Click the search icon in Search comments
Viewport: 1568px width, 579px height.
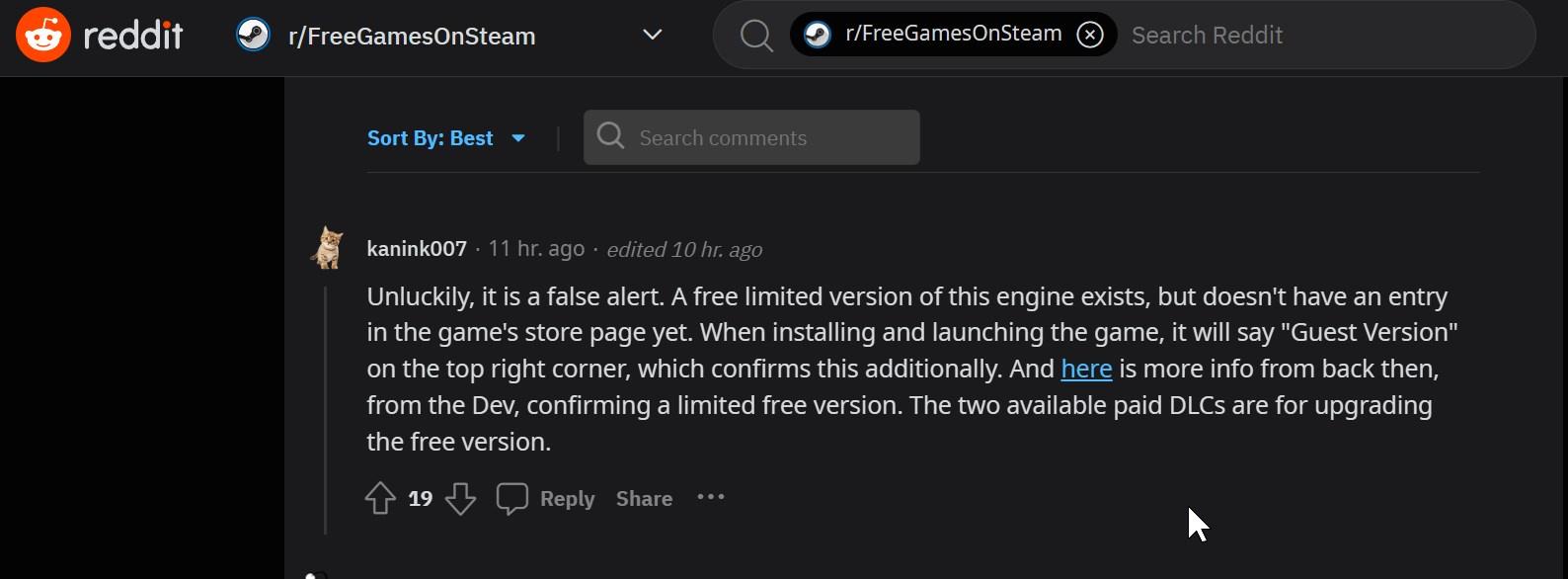point(611,136)
